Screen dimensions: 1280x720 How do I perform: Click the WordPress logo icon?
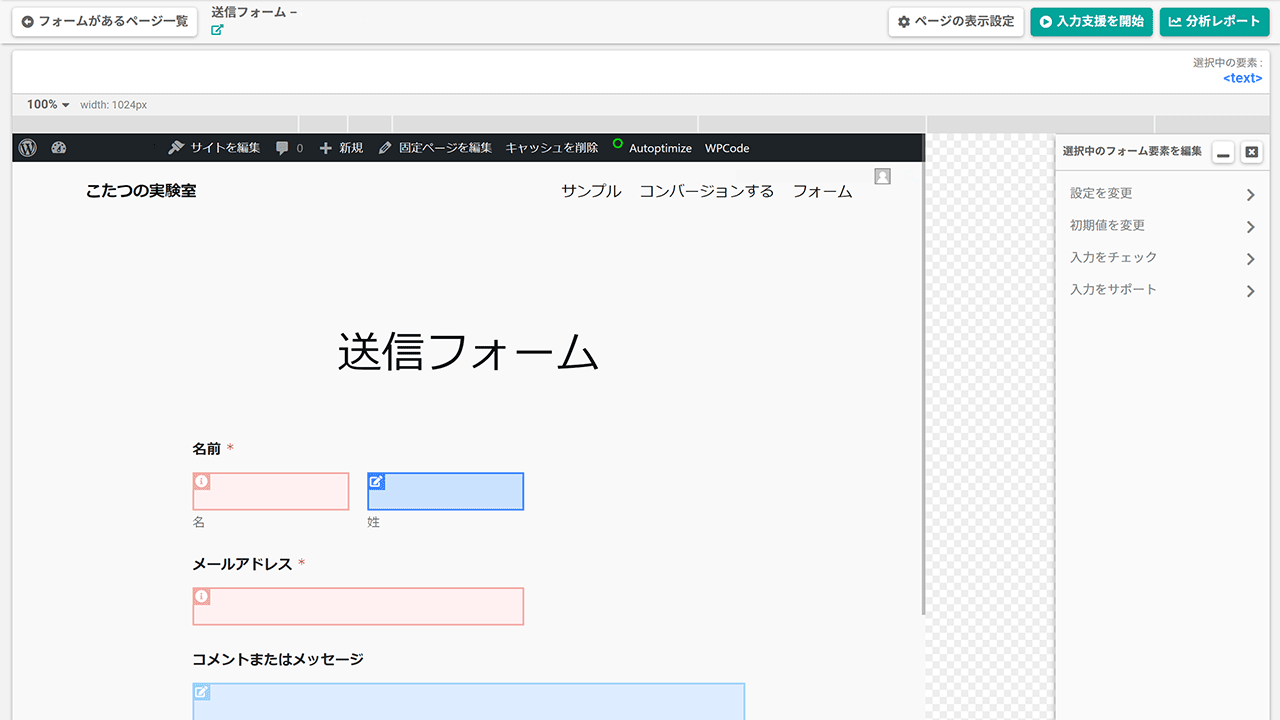(28, 148)
